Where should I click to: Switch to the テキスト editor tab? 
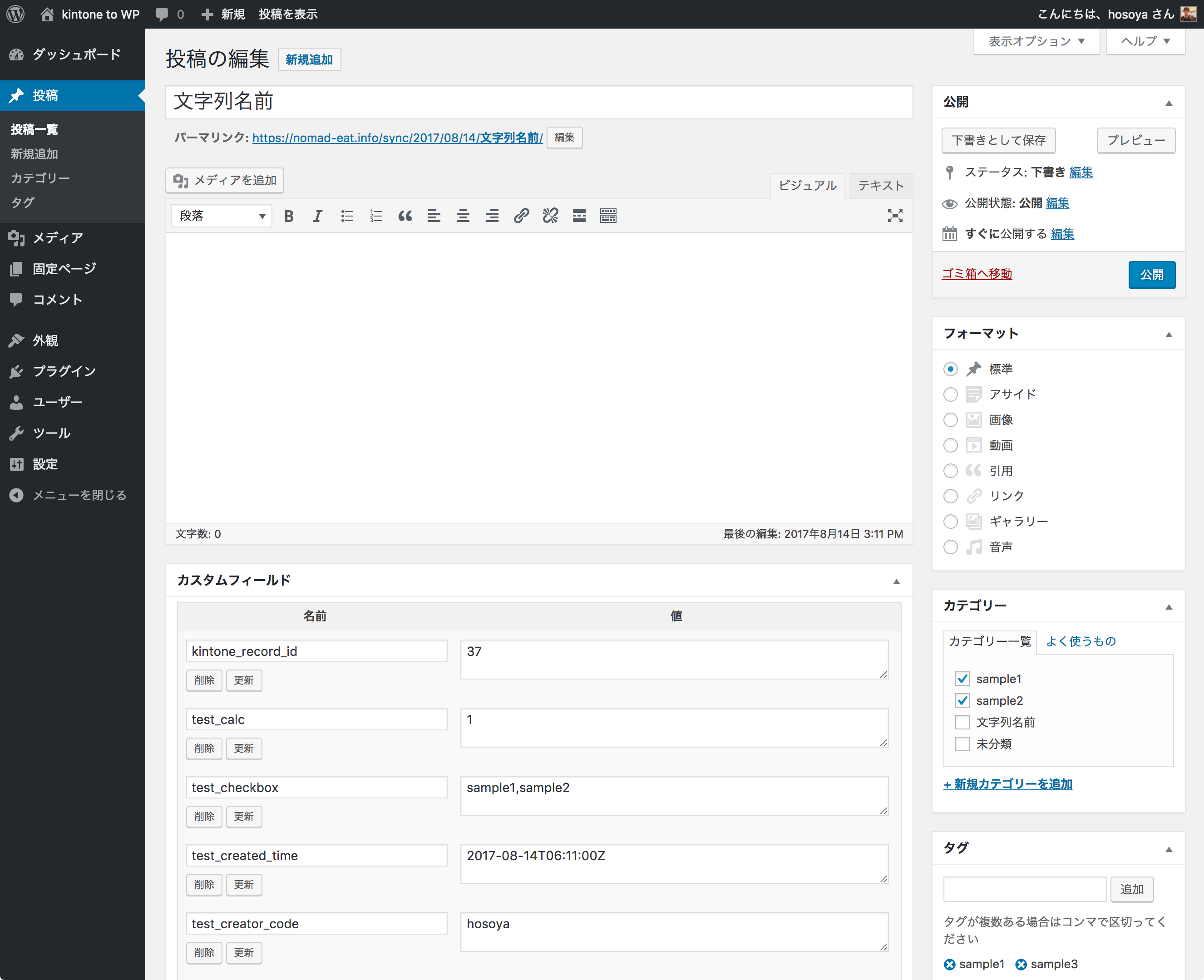(x=881, y=186)
